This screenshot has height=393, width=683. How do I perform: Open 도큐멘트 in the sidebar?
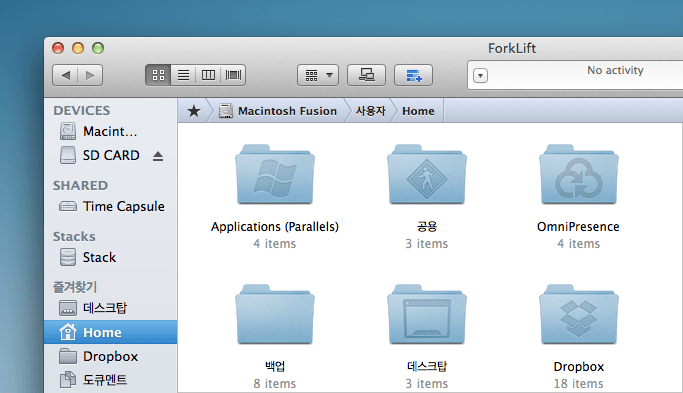pyautogui.click(x=111, y=379)
